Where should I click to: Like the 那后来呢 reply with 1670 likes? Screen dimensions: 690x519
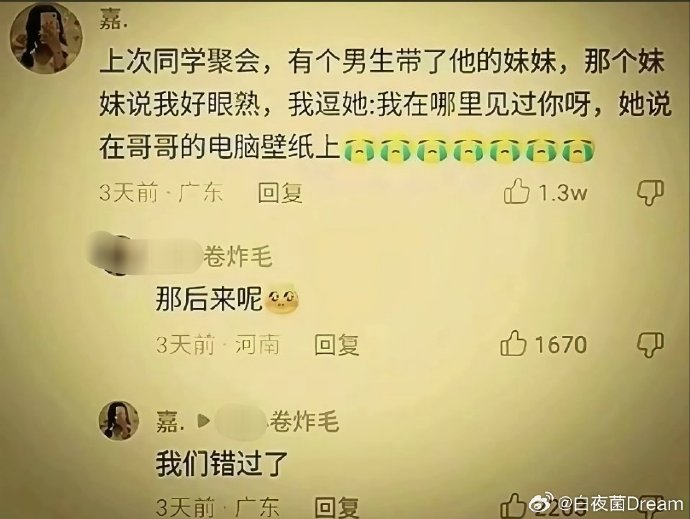click(x=514, y=343)
